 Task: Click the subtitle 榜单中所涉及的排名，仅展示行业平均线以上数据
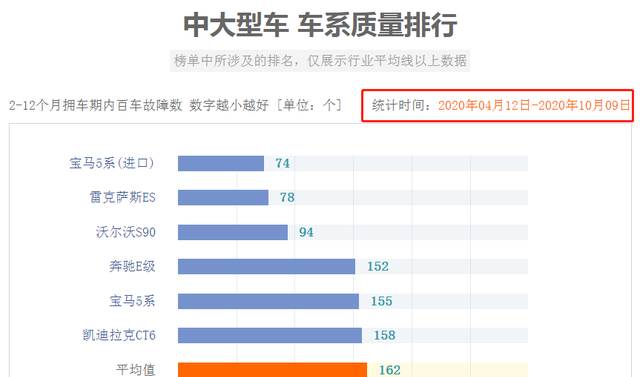point(320,61)
